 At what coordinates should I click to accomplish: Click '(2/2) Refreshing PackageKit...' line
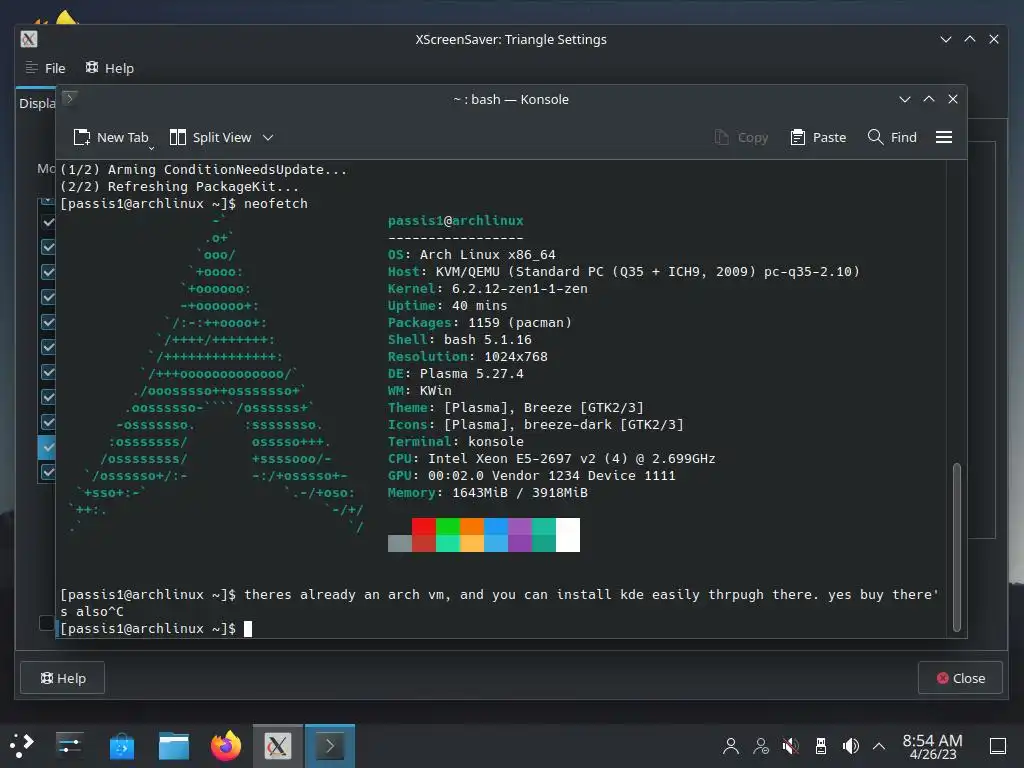(x=180, y=186)
